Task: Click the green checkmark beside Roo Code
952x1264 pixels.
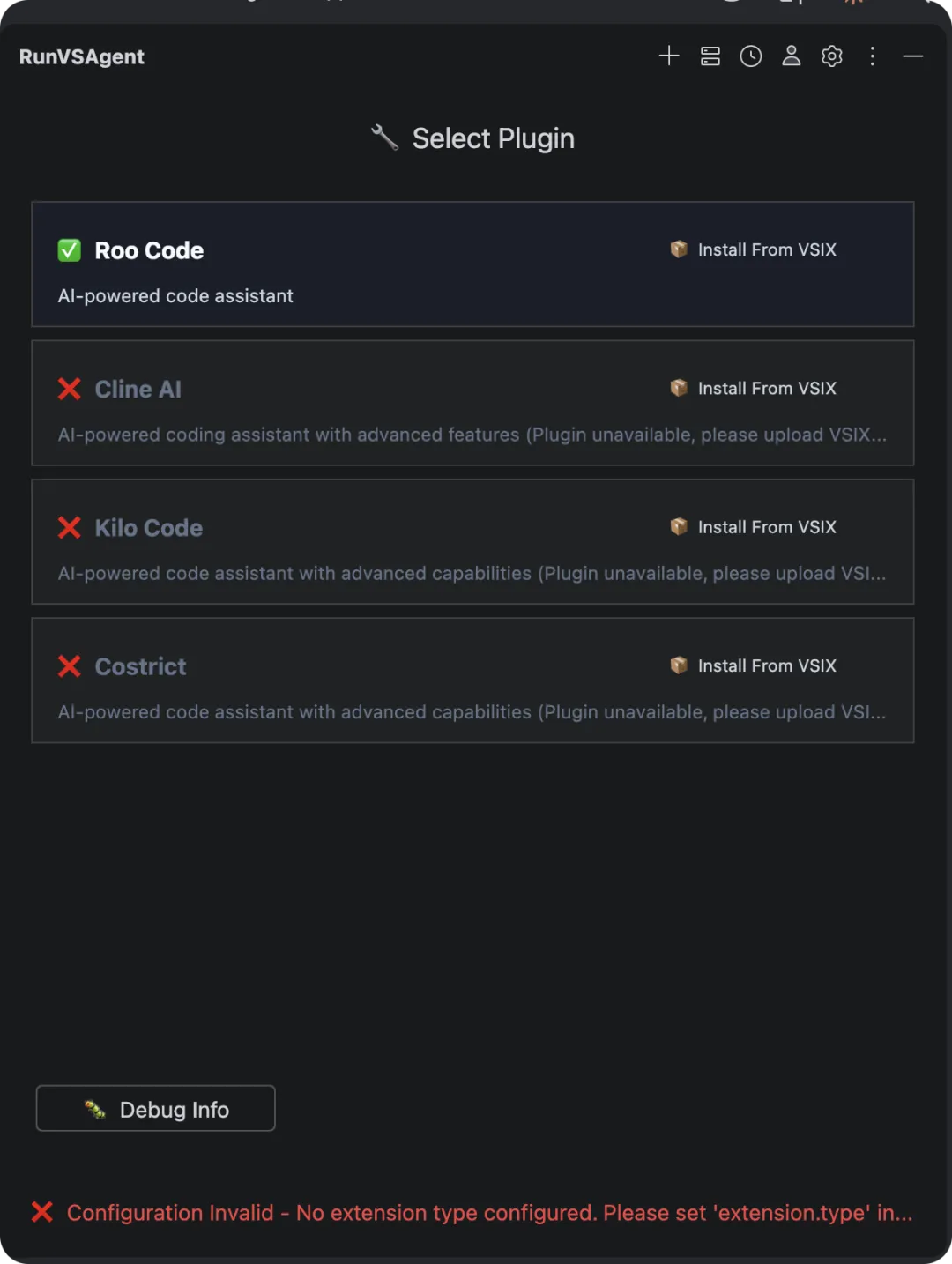Action: coord(70,250)
